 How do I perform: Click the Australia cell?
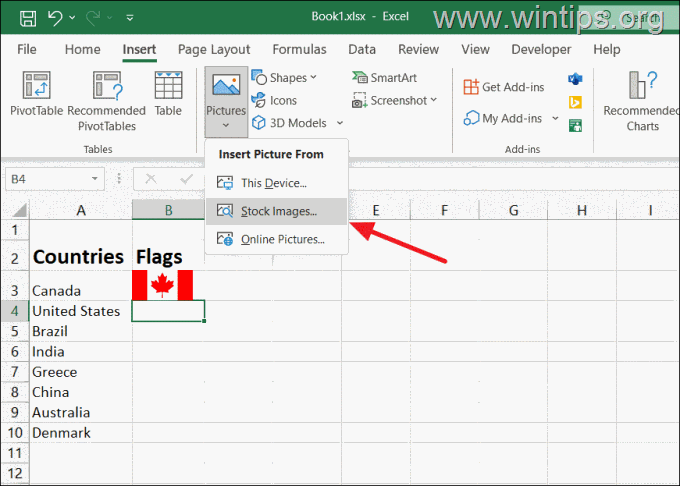(81, 412)
